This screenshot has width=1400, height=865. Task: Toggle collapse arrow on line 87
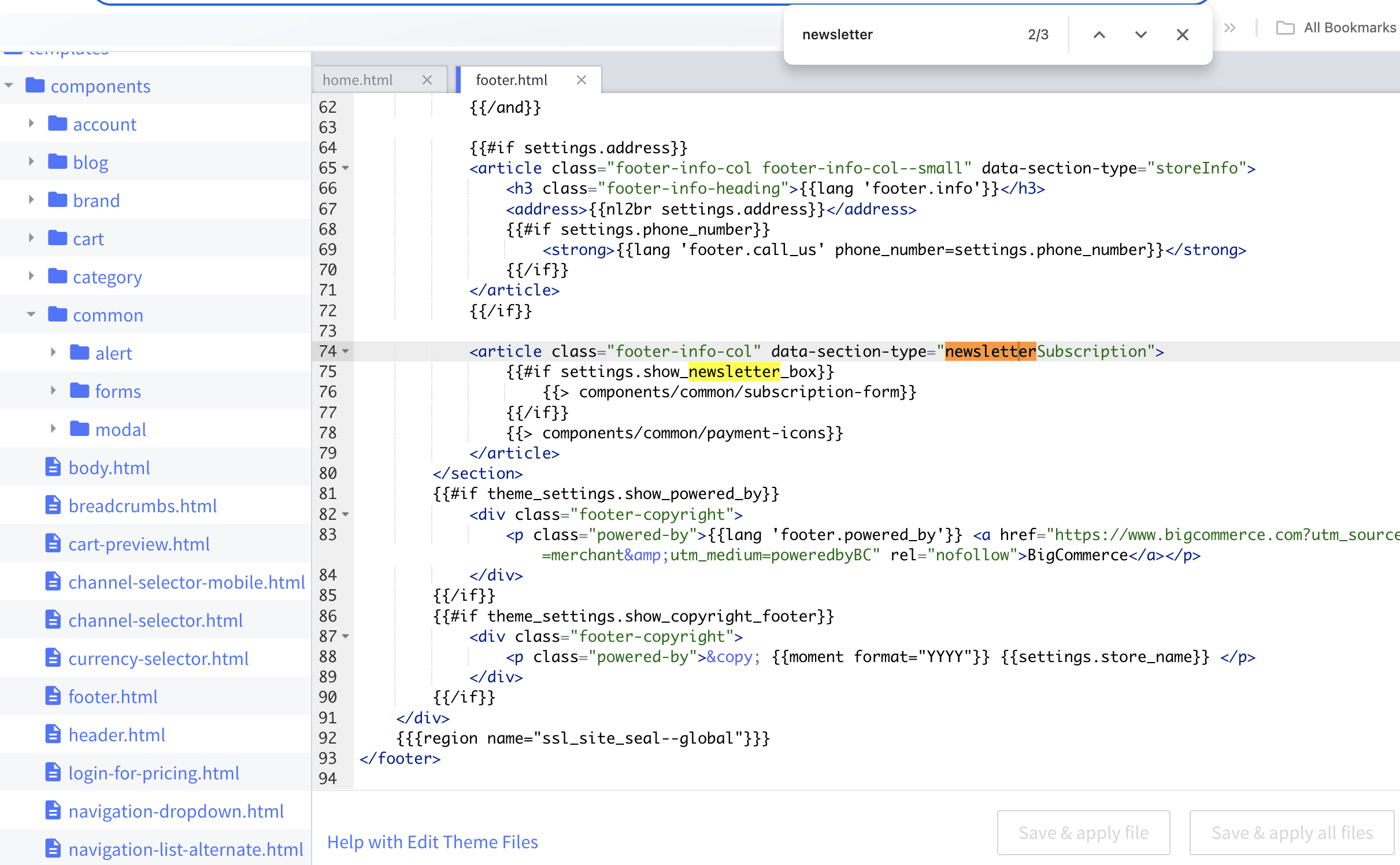[x=347, y=636]
